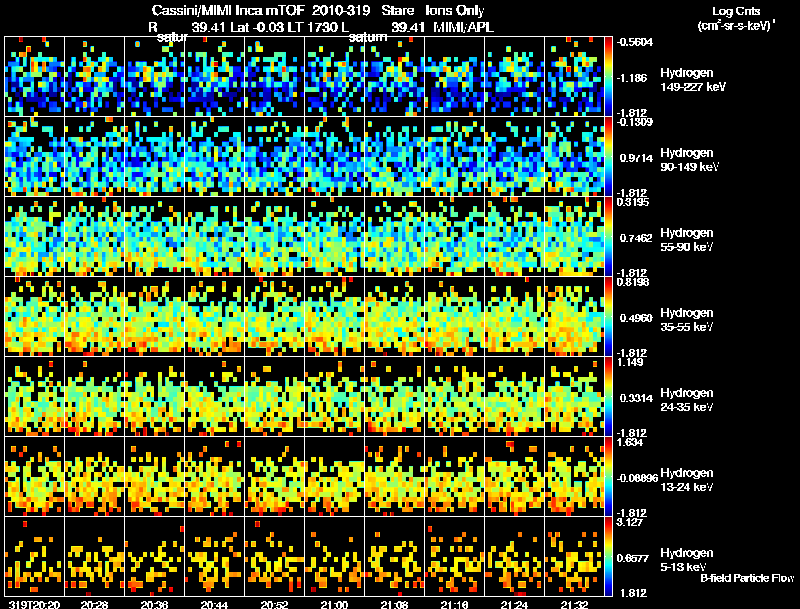Click the '20:52' time axis label
Image resolution: width=800 pixels, height=609 pixels.
click(x=274, y=604)
